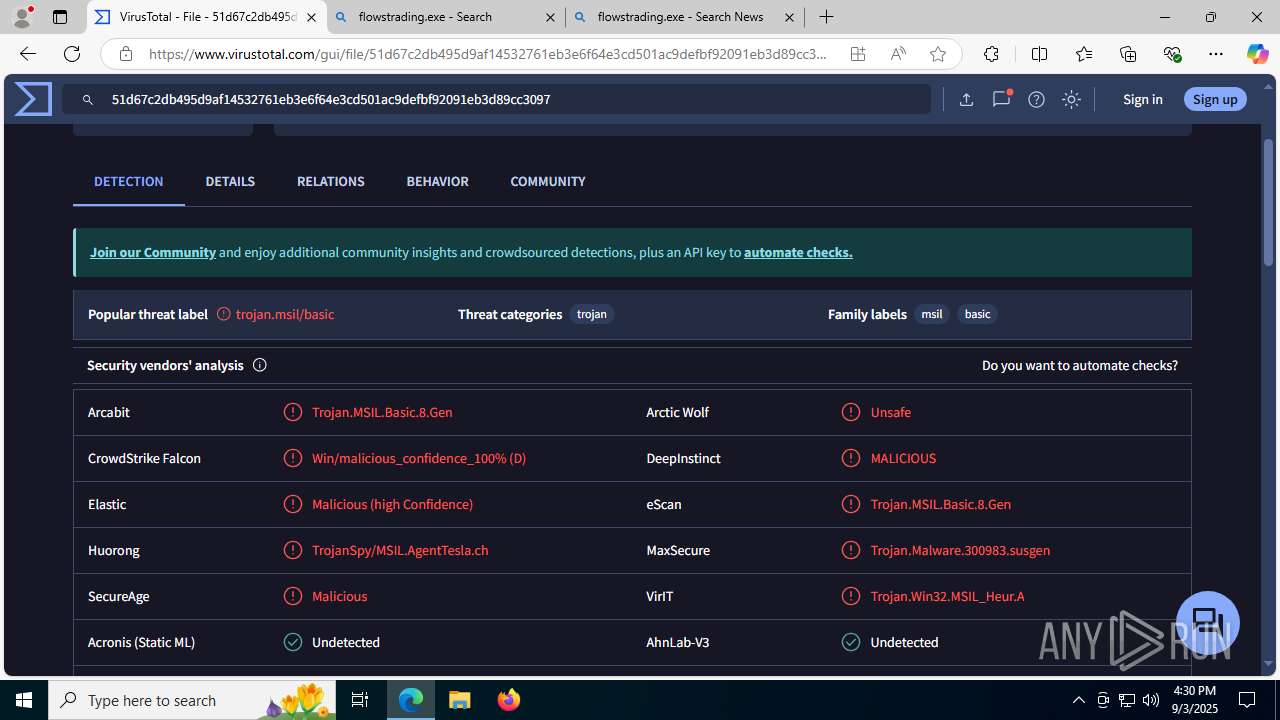The image size is (1280, 720).
Task: Click the basic family label tag
Action: pyautogui.click(x=977, y=314)
